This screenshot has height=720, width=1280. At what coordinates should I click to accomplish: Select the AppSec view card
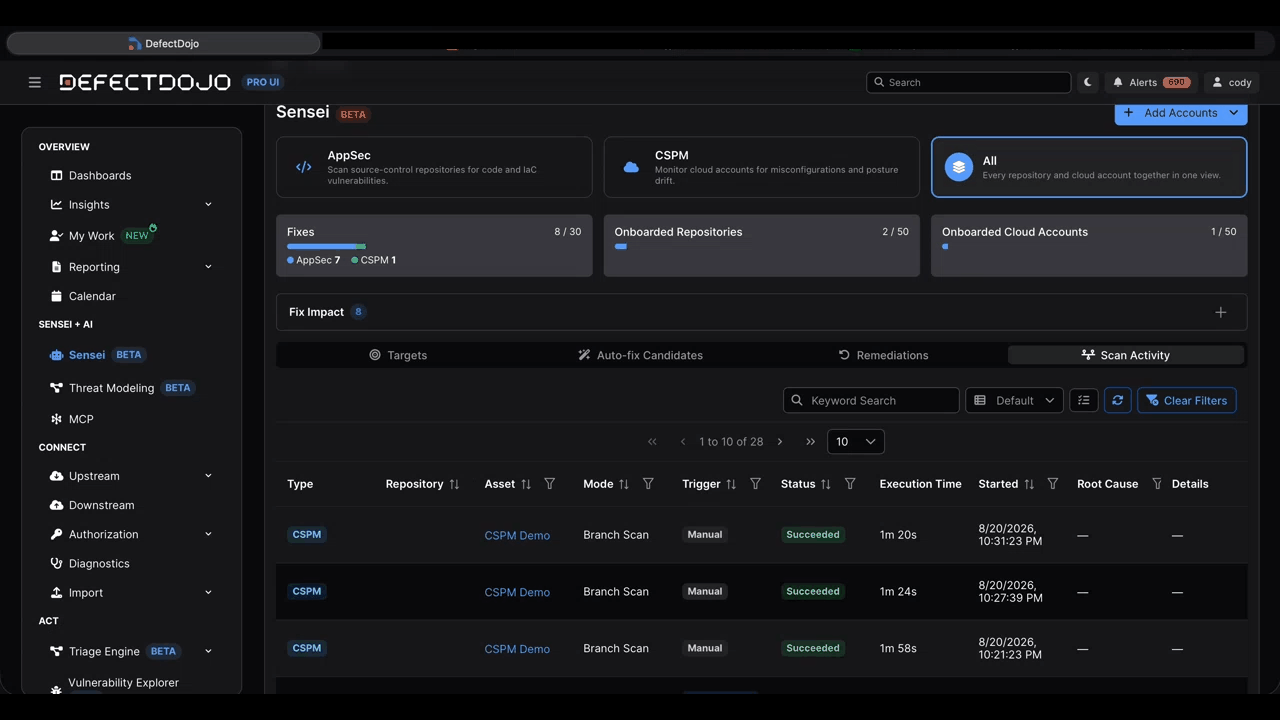coord(434,167)
